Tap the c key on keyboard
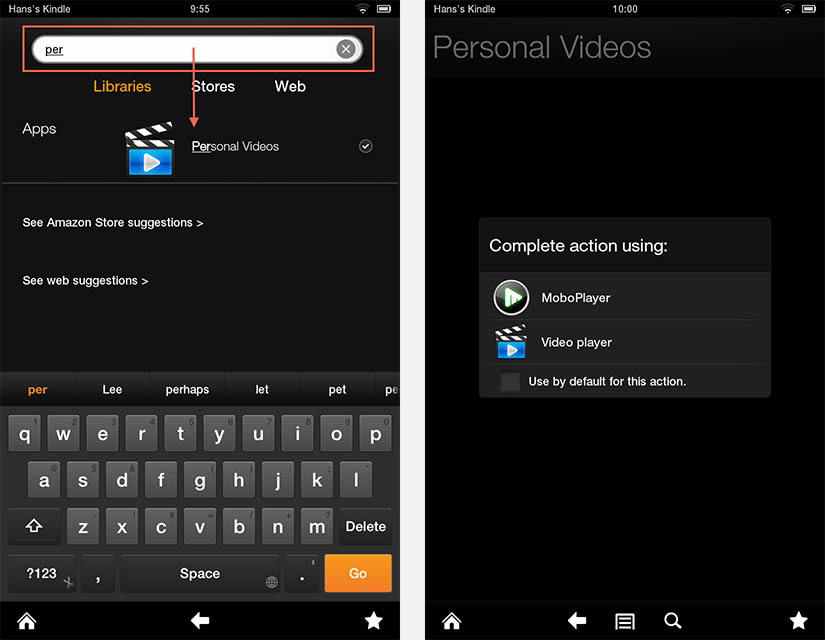The image size is (825, 640). tap(160, 526)
